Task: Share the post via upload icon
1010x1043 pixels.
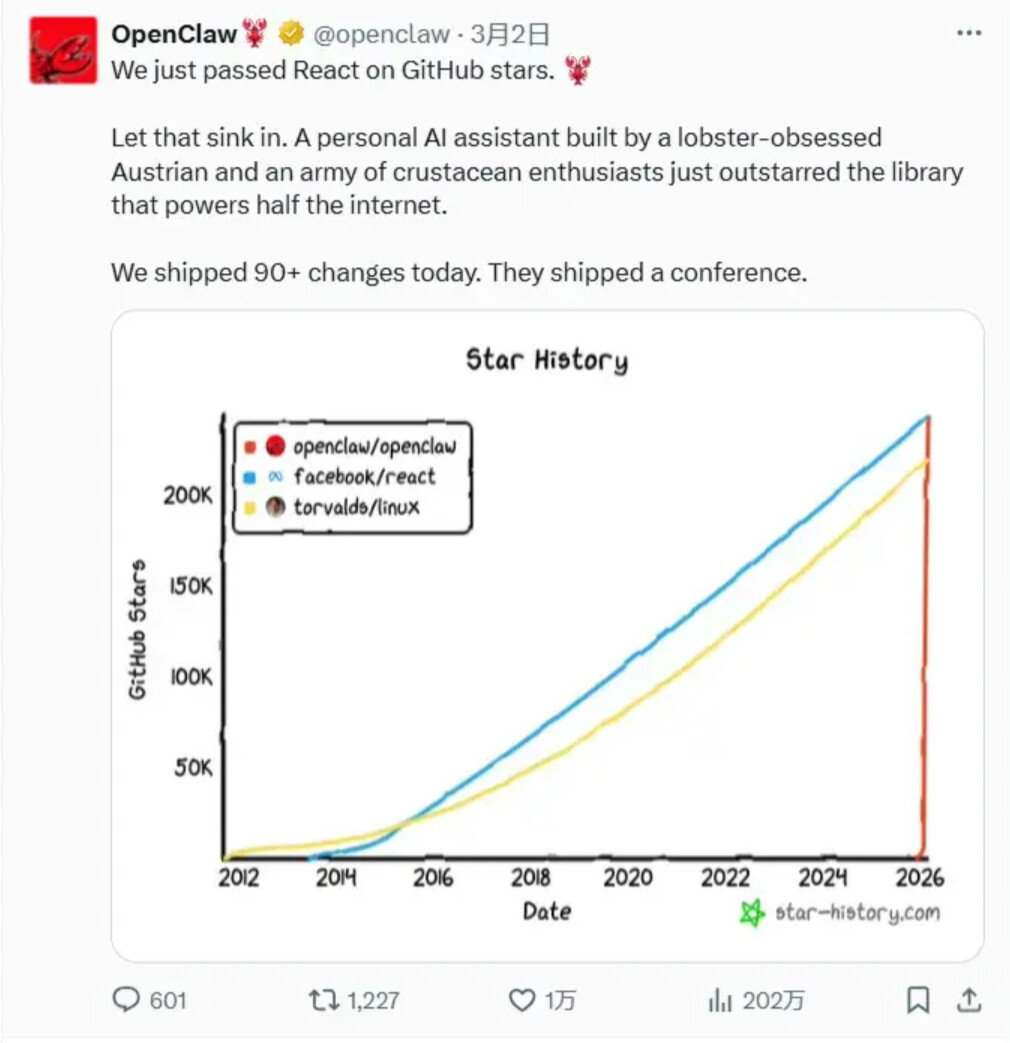Action: click(x=969, y=1000)
